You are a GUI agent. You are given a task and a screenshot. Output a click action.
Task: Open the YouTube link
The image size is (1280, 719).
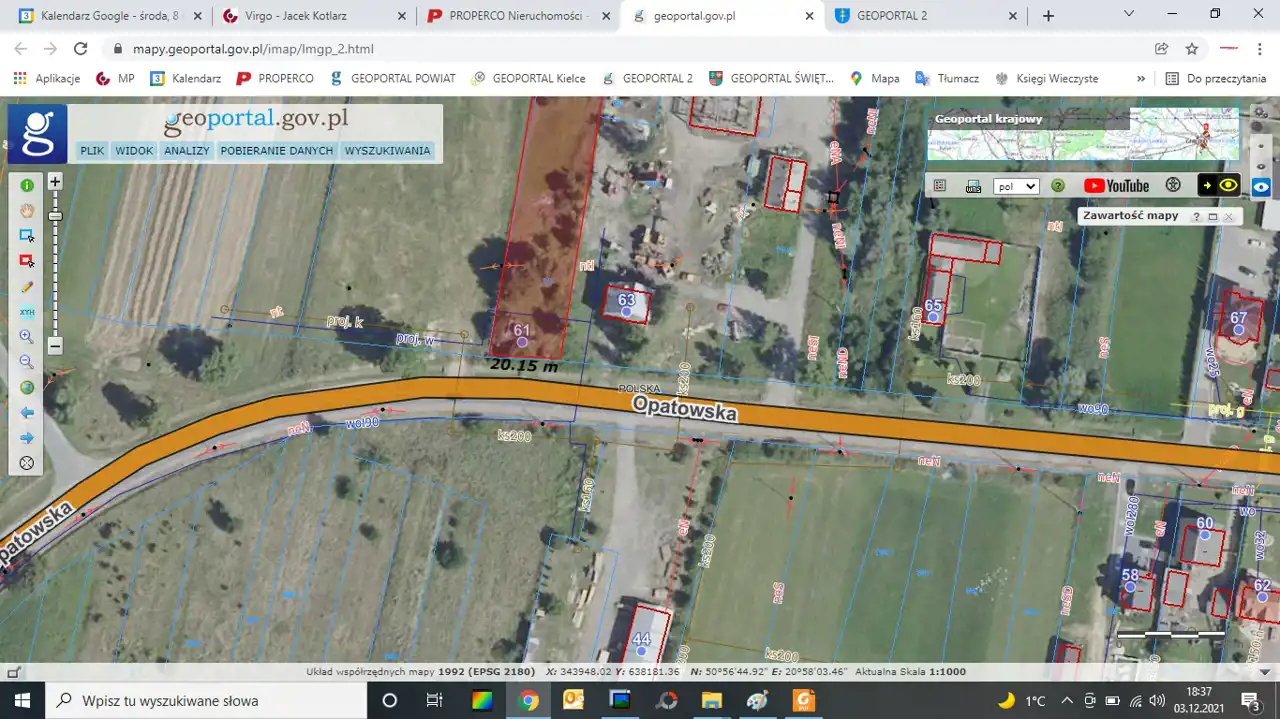[1116, 186]
